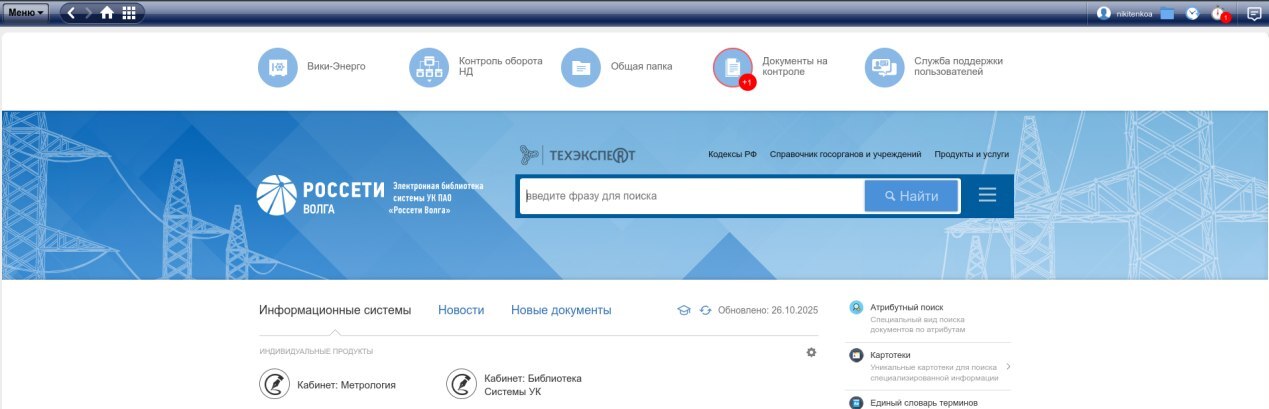This screenshot has height=409, width=1269.
Task: Select the Информационные системы tab
Action: pos(335,310)
